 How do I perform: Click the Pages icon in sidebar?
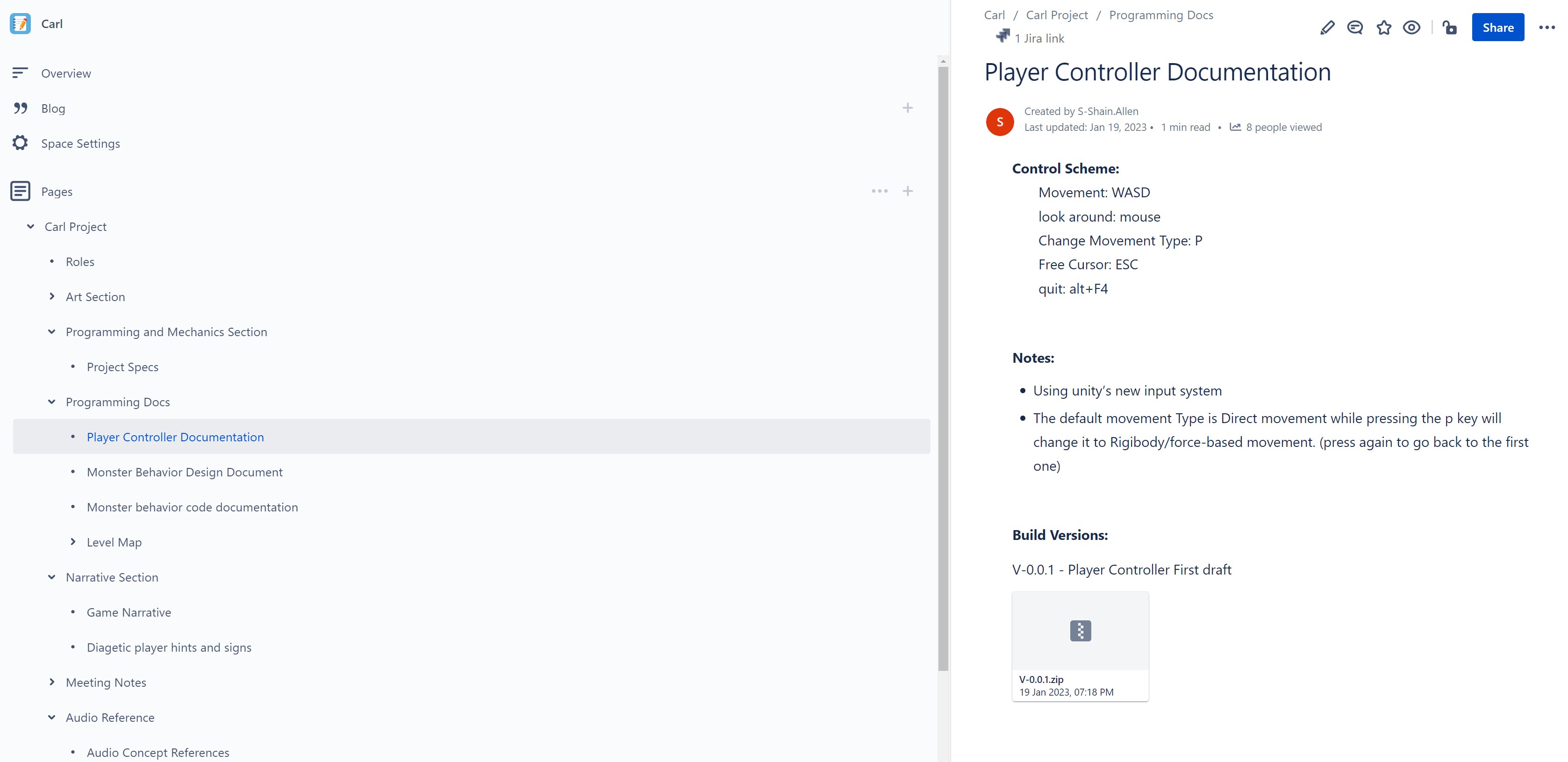coord(20,191)
